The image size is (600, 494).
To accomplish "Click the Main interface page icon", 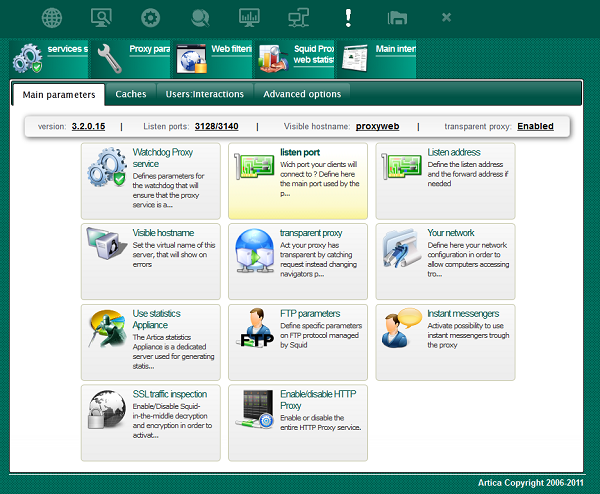I will pyautogui.click(x=355, y=58).
